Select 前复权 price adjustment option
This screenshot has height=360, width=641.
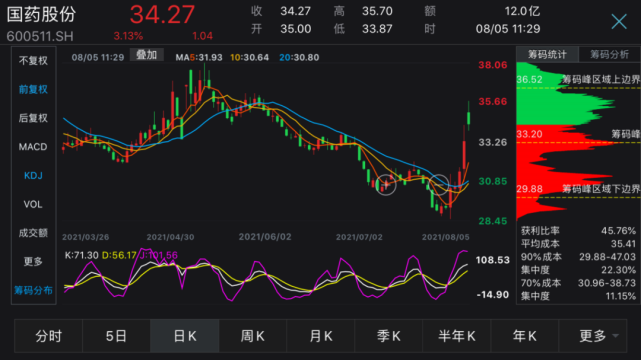33,89
